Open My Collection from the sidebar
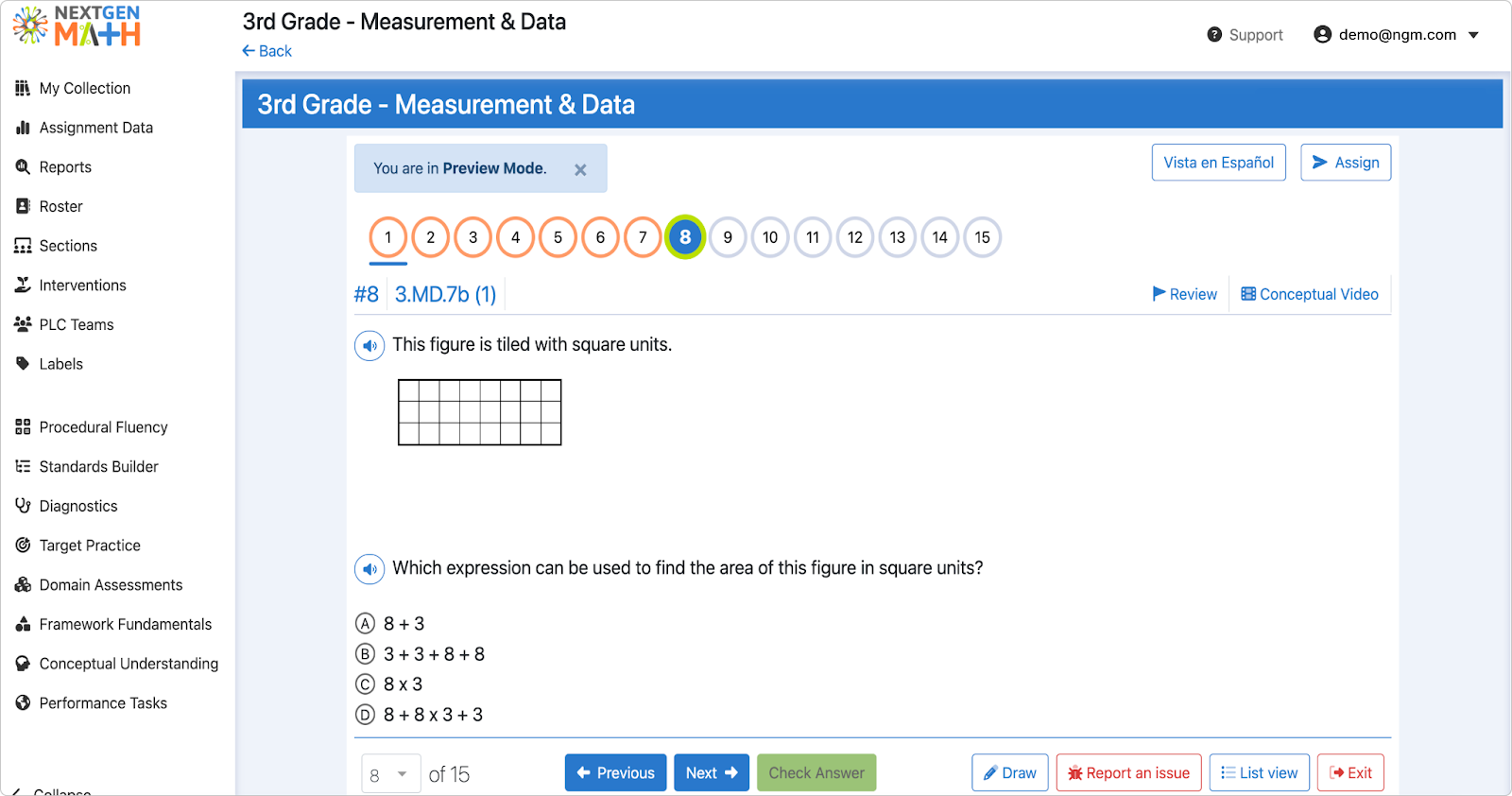This screenshot has width=1512, height=796. [83, 87]
